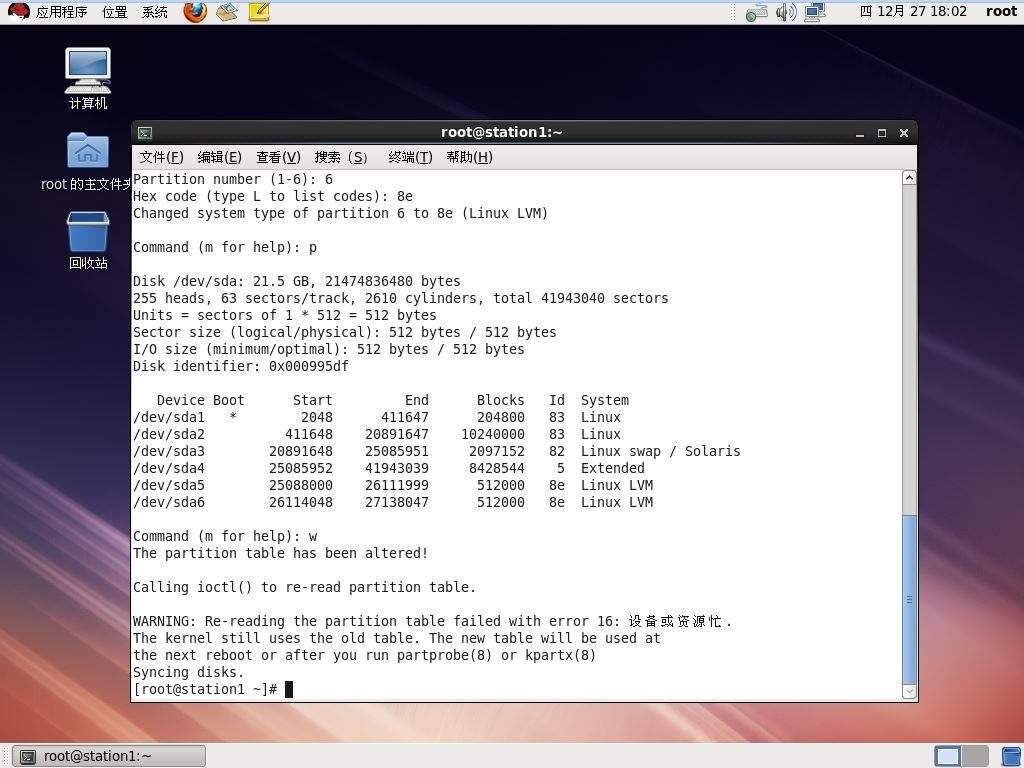Open the 位置 places menu
Screen dimensions: 1024x768
(114, 12)
